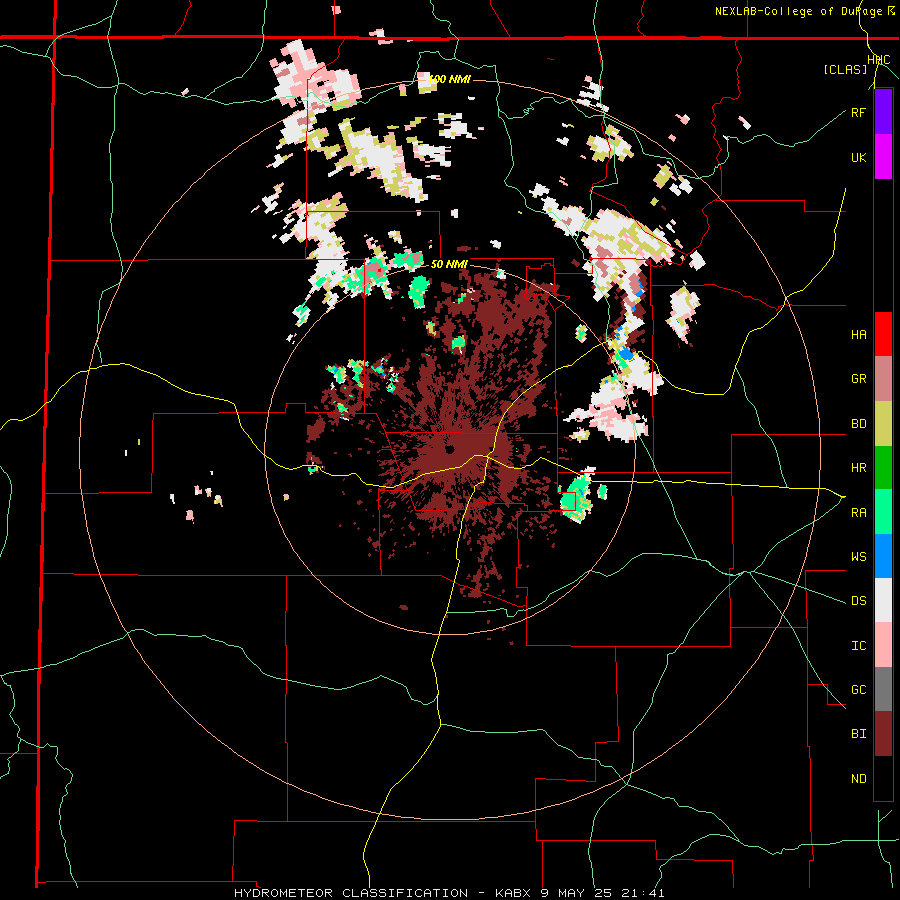Screen dimensions: 900x900
Task: Click the ND legend label
Action: pyautogui.click(x=858, y=779)
